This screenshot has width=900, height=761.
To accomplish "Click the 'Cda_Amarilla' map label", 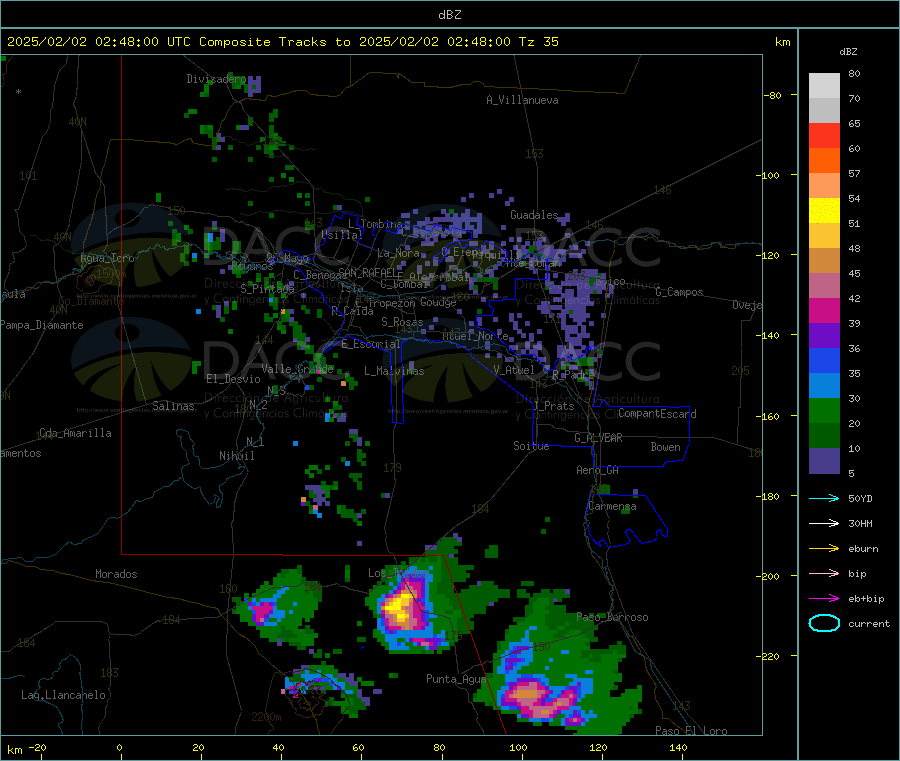I will pyautogui.click(x=75, y=433).
